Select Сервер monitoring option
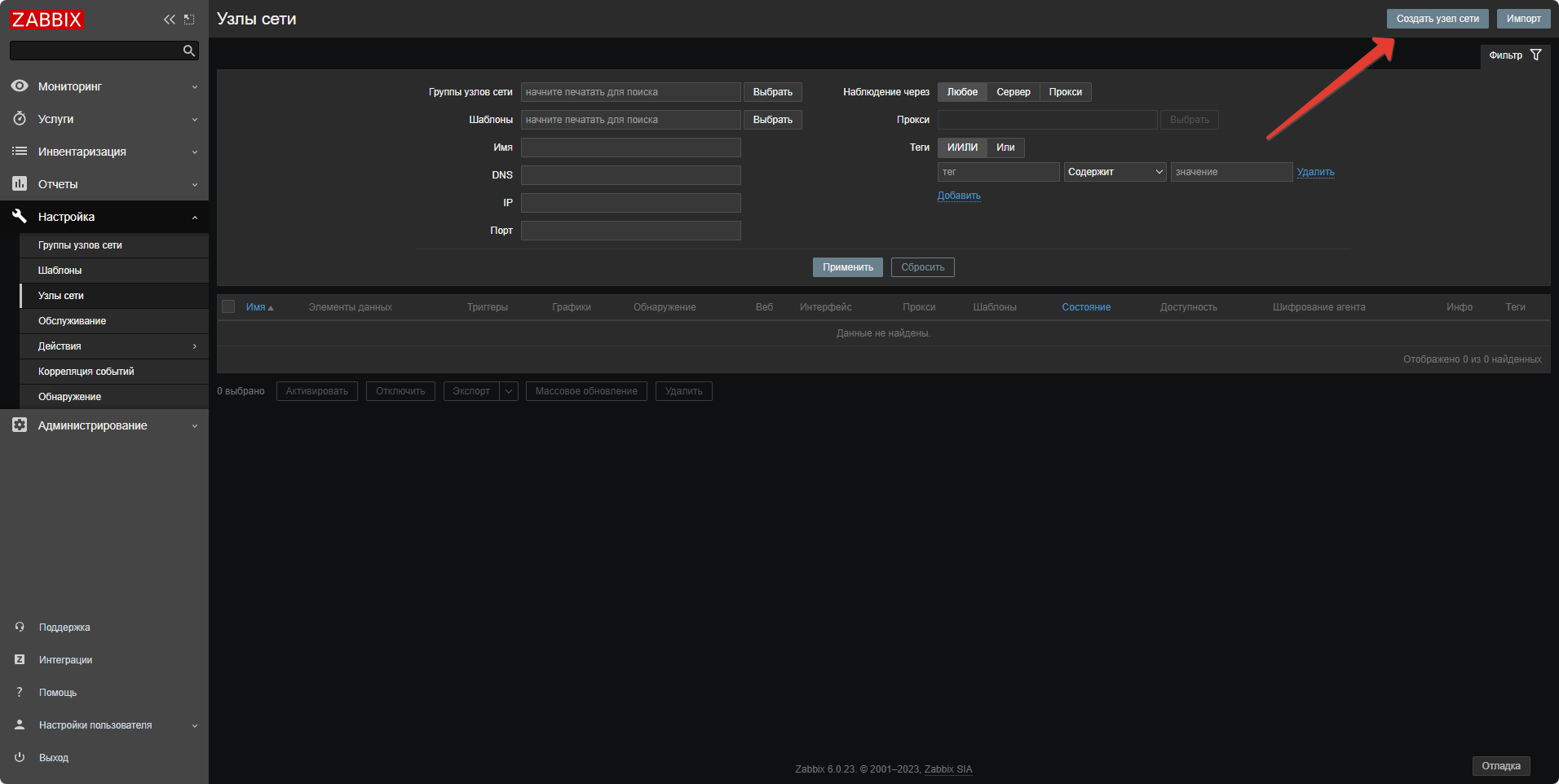The height and width of the screenshot is (784, 1559). tap(1013, 92)
